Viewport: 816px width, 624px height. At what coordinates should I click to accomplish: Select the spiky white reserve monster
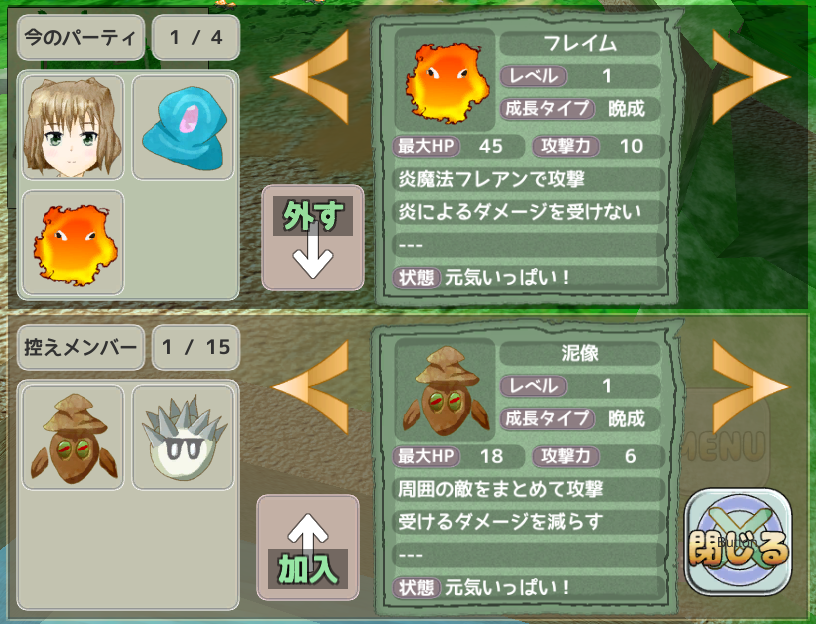click(x=183, y=437)
